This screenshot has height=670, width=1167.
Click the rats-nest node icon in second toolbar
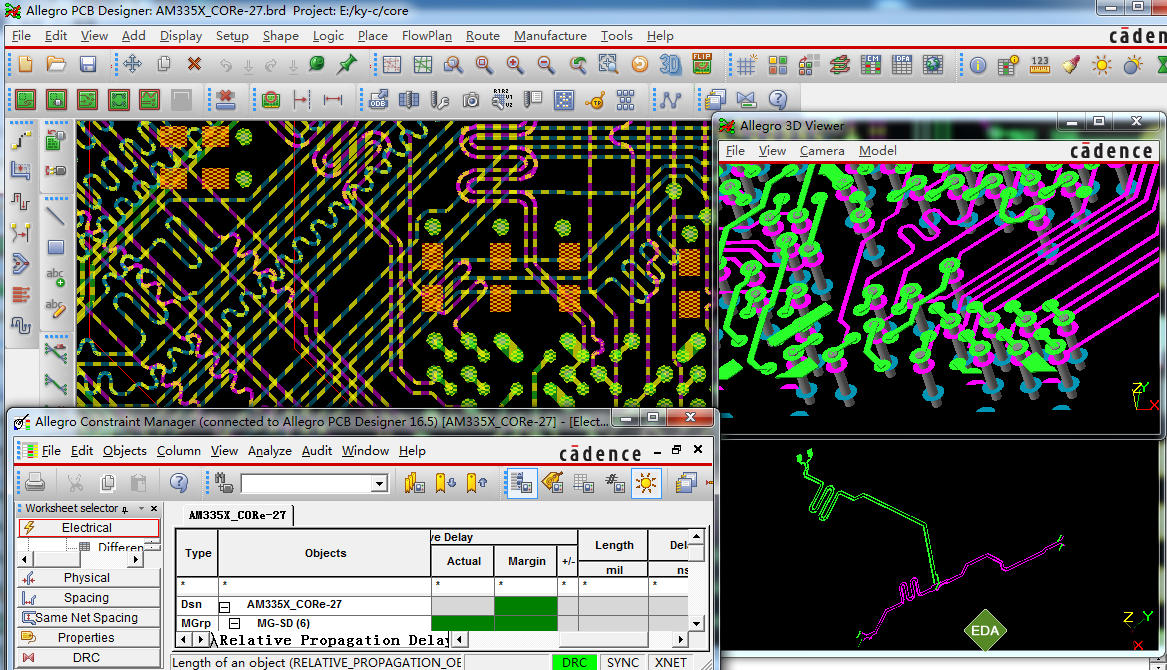coord(670,100)
